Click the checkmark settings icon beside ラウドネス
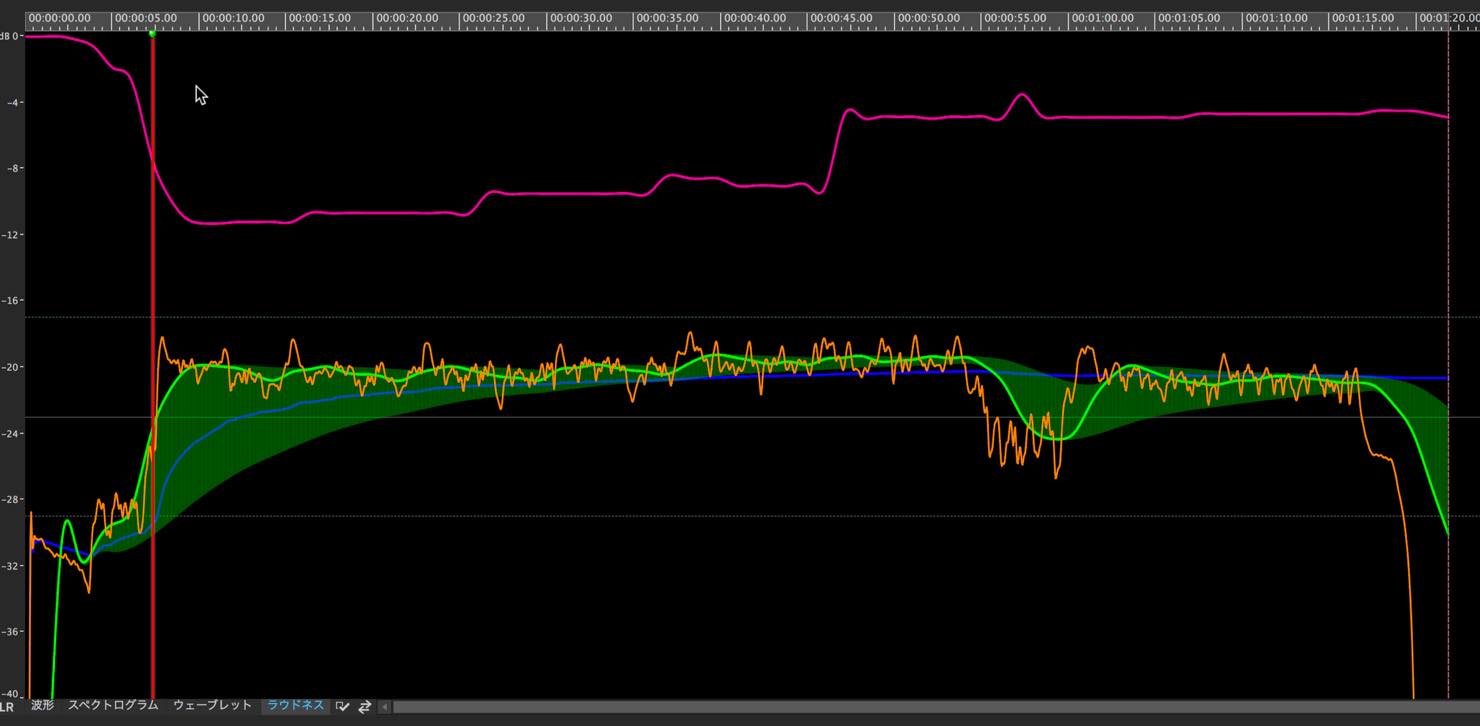 coord(343,706)
